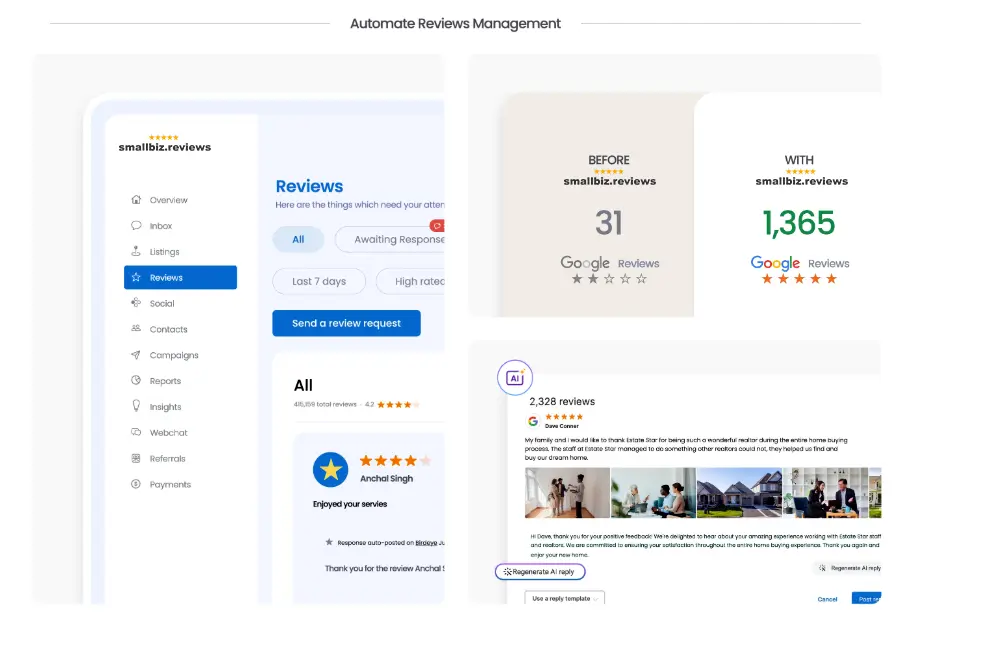Open the review photo of two women seated
This screenshot has width=987, height=647.
point(653,493)
